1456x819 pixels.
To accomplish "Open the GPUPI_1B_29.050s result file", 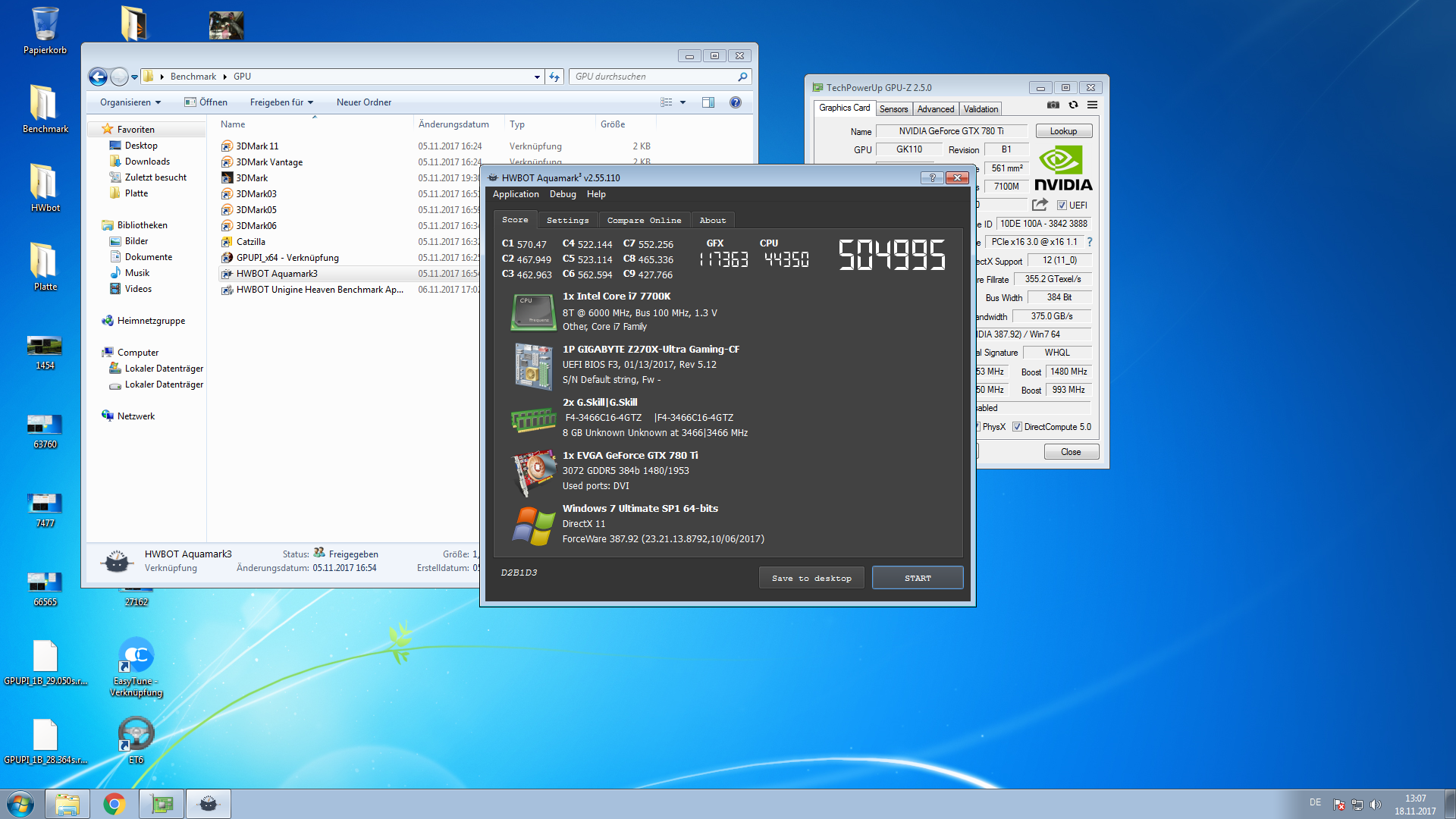I will [x=45, y=663].
